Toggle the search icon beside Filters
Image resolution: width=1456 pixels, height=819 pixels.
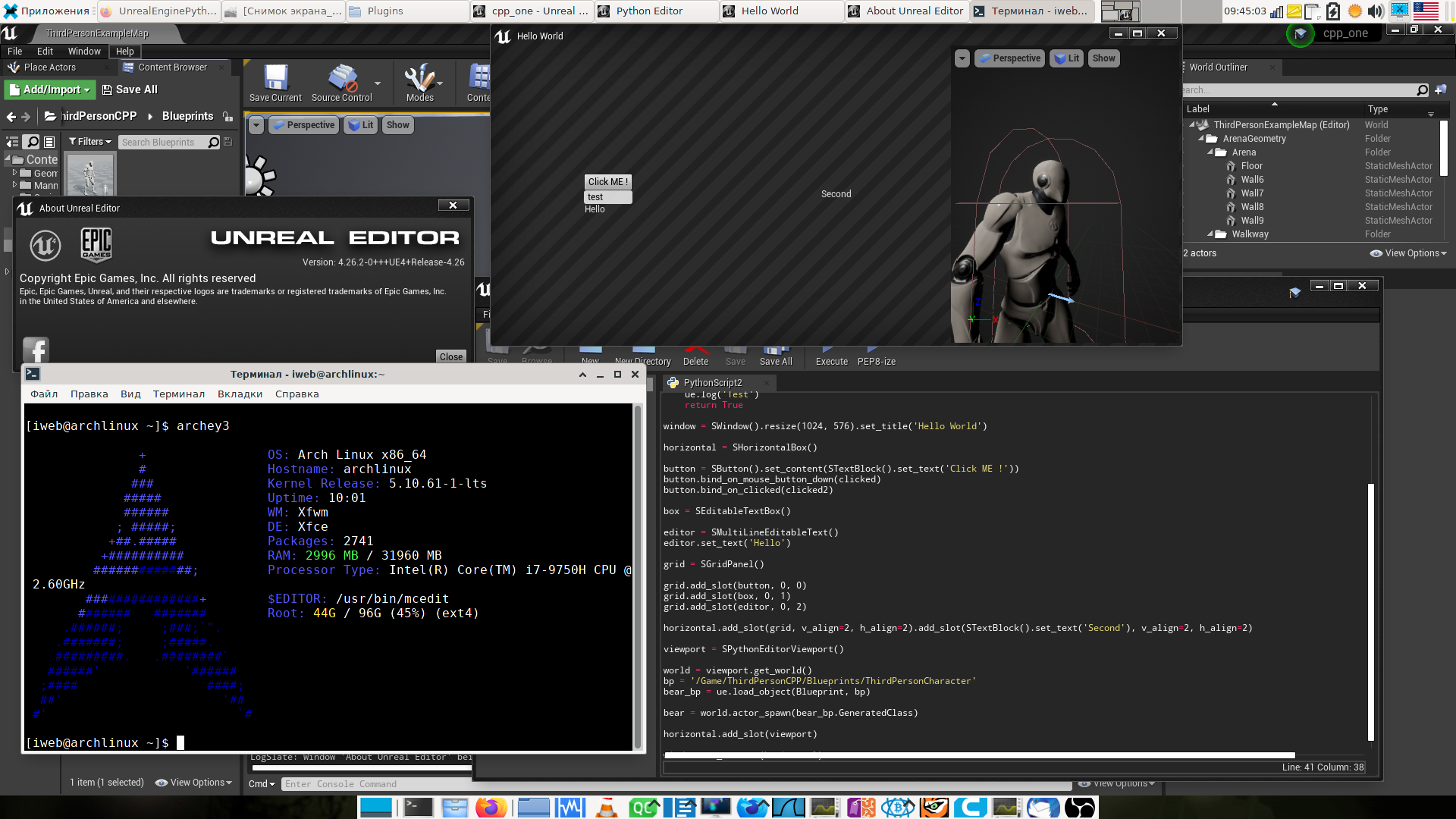(31, 142)
